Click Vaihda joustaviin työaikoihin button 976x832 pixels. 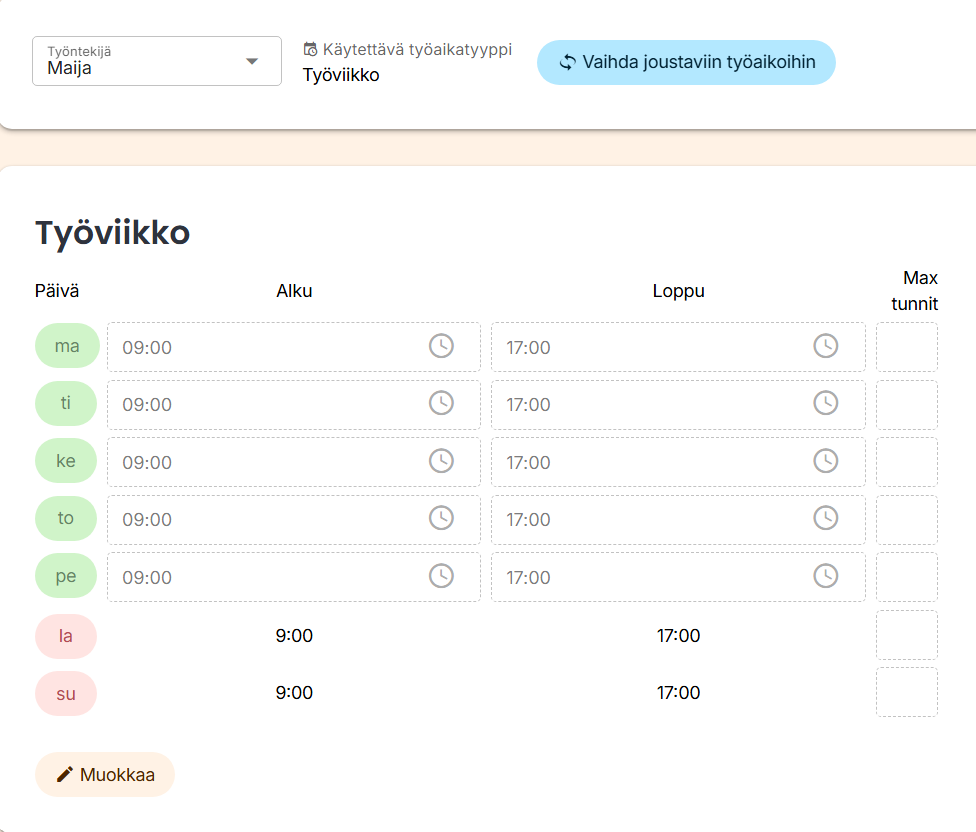point(686,62)
